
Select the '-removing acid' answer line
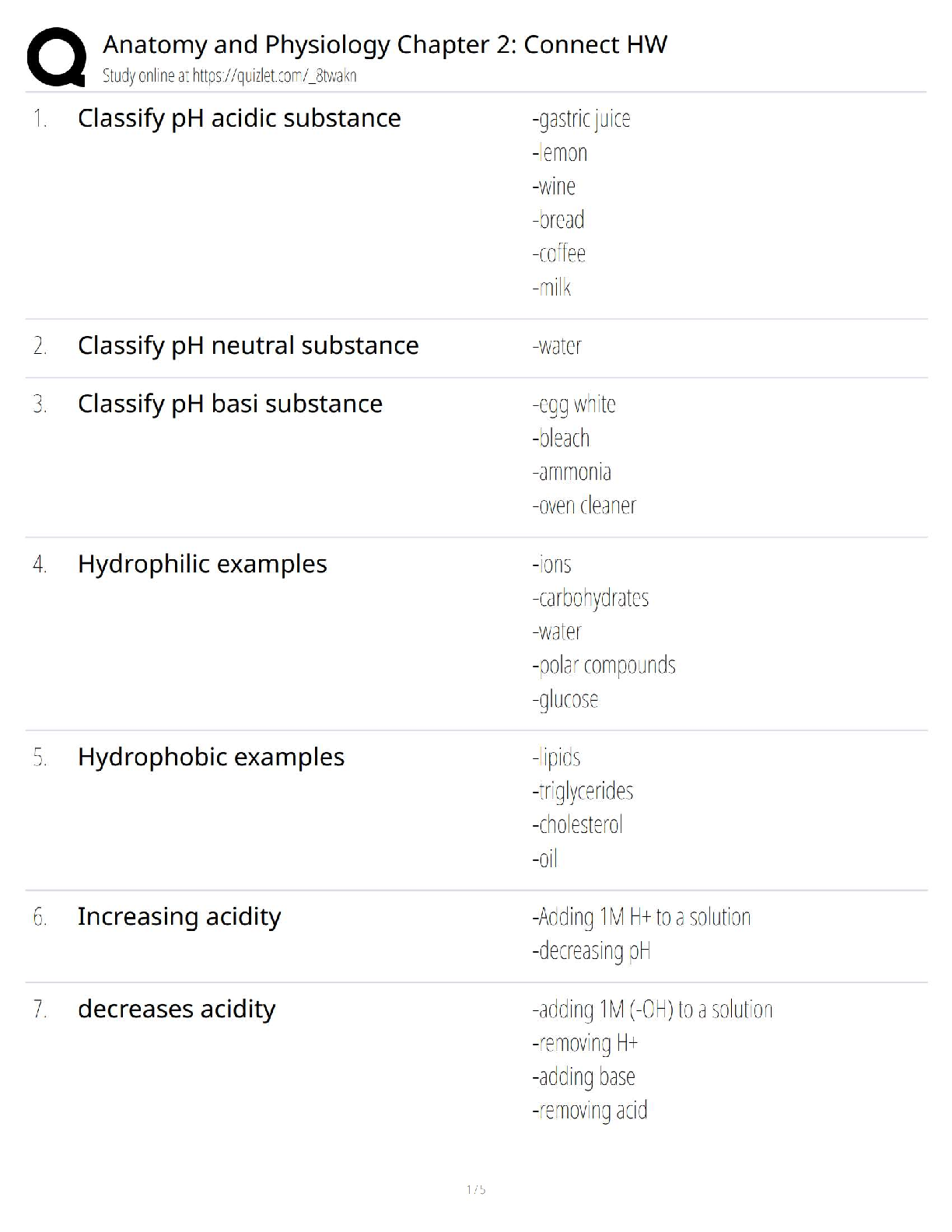click(590, 1111)
